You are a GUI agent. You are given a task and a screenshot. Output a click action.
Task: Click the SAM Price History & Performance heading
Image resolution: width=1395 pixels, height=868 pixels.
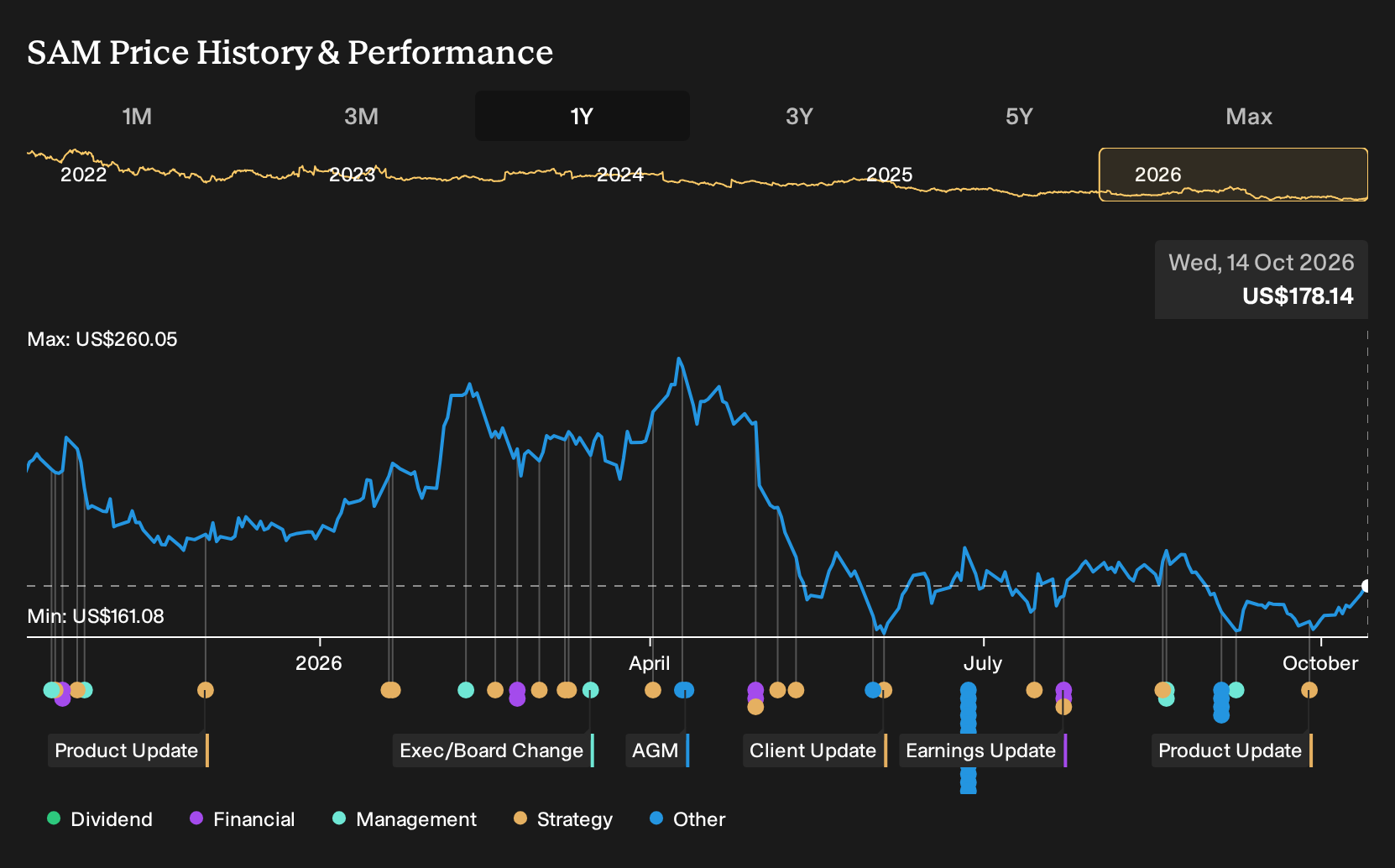click(x=290, y=52)
